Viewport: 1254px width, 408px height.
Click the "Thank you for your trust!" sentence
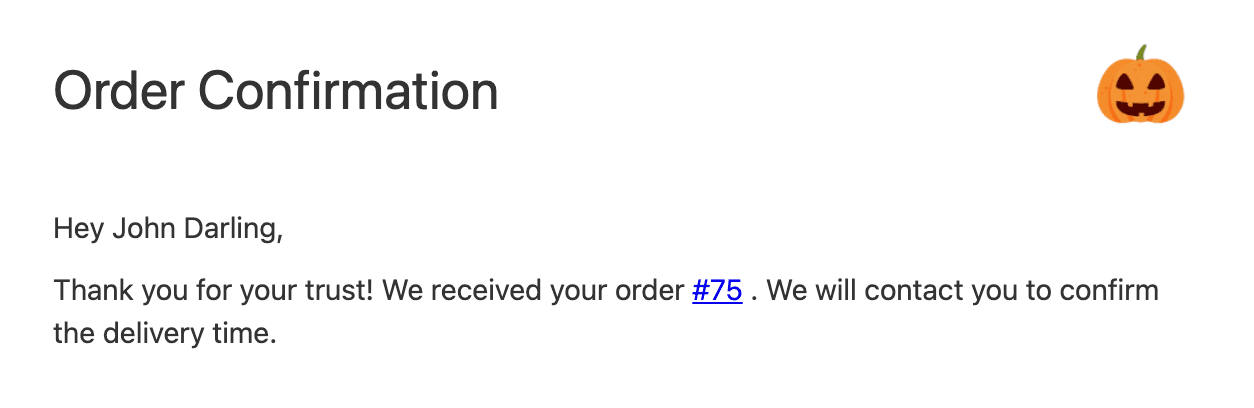point(213,291)
